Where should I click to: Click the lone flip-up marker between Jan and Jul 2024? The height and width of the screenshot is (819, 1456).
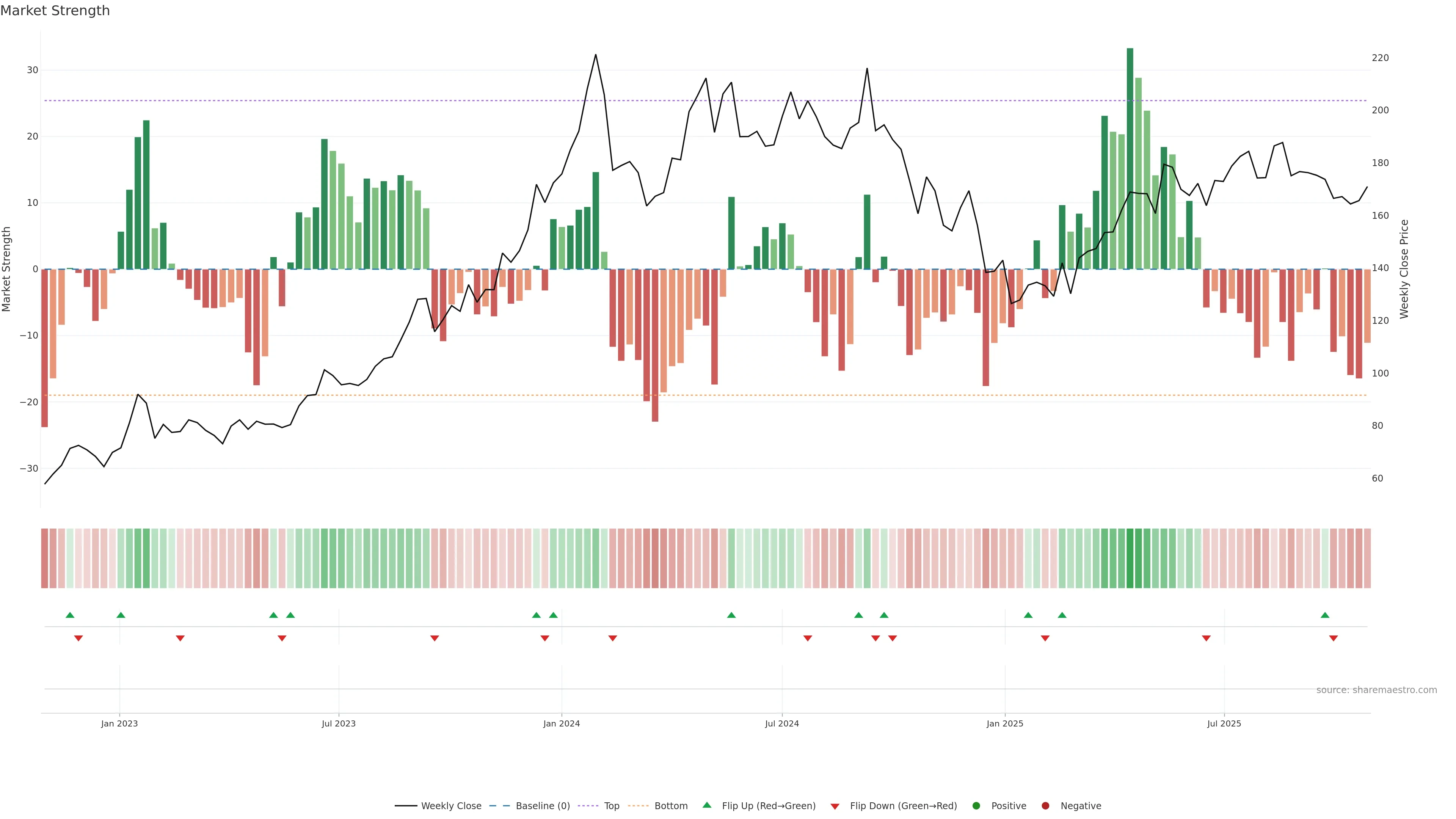pos(731,615)
